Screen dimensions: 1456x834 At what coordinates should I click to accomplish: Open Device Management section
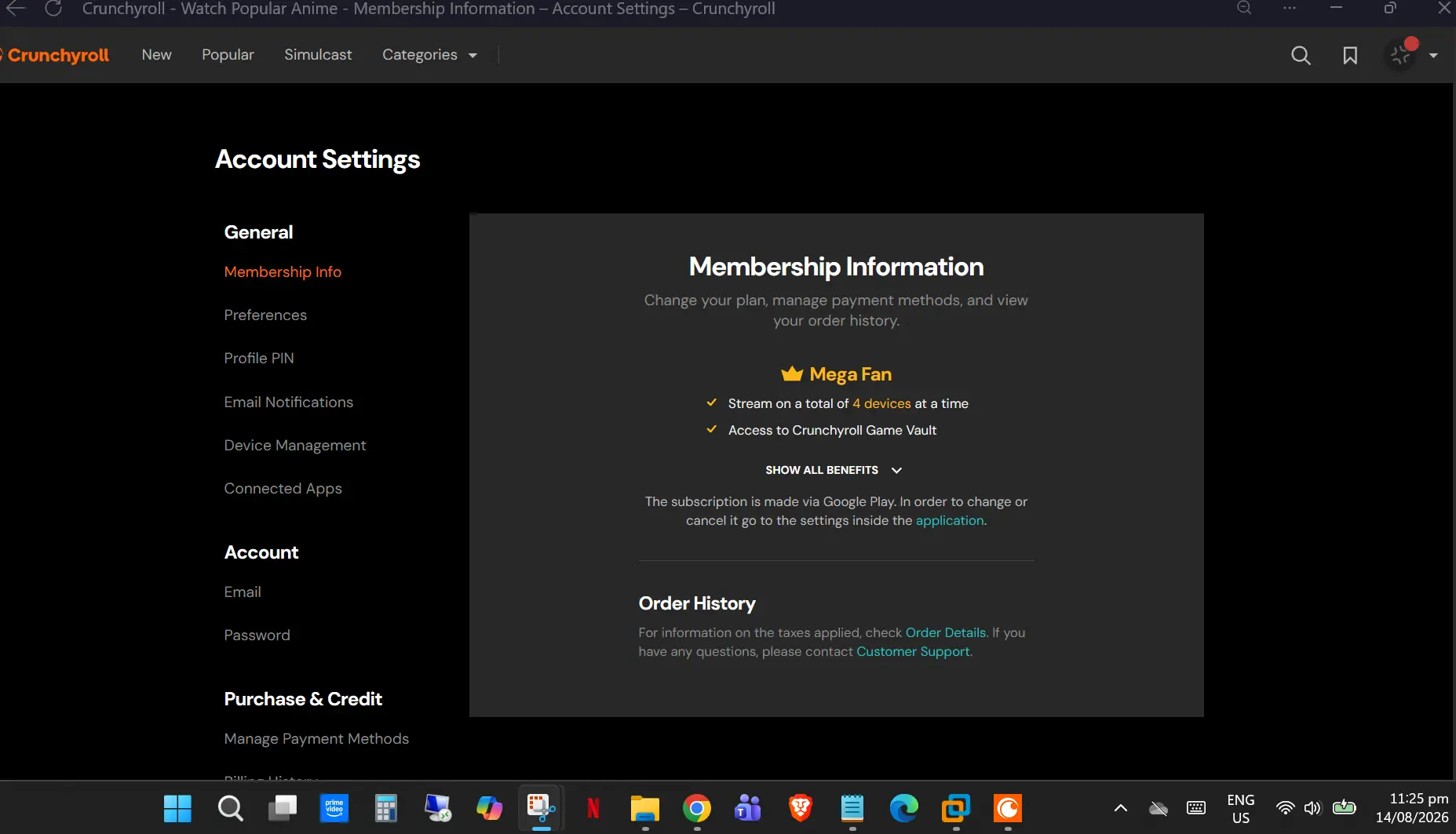click(295, 446)
